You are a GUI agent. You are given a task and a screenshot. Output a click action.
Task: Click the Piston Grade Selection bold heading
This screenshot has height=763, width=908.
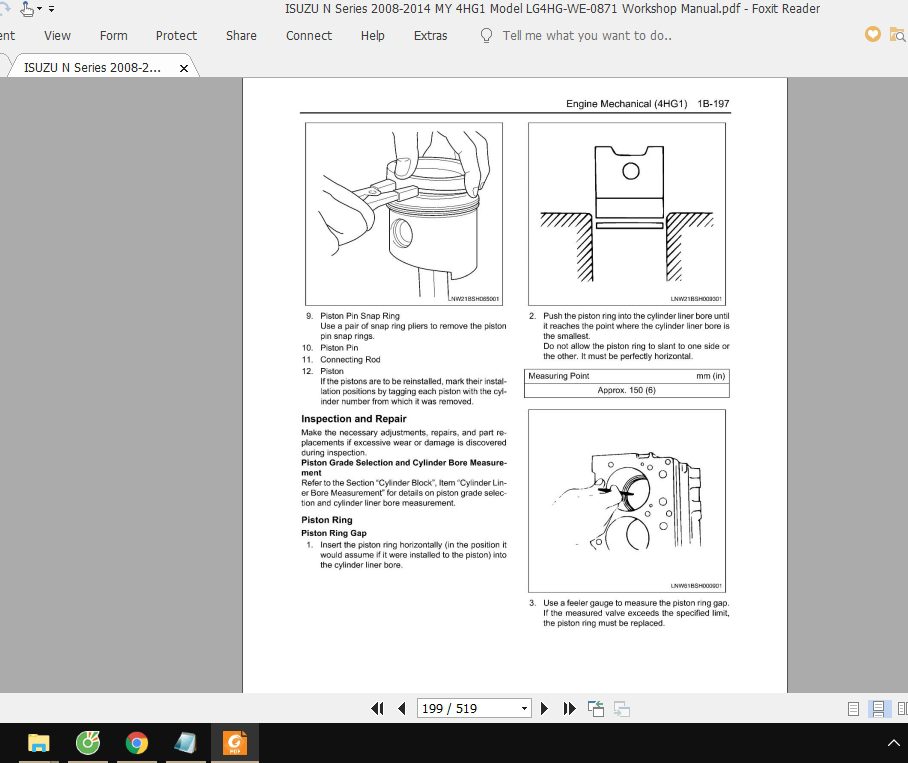point(404,468)
